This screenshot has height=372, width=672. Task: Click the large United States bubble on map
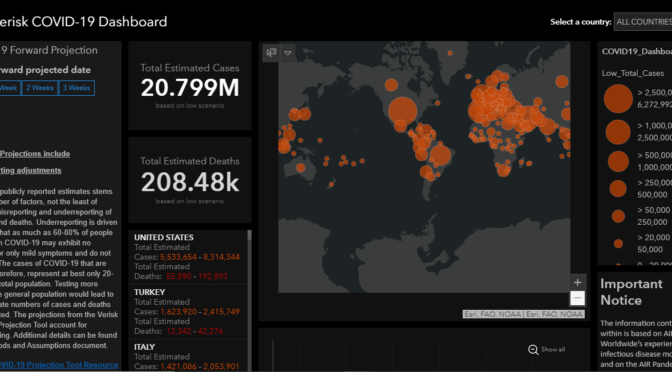[402, 111]
